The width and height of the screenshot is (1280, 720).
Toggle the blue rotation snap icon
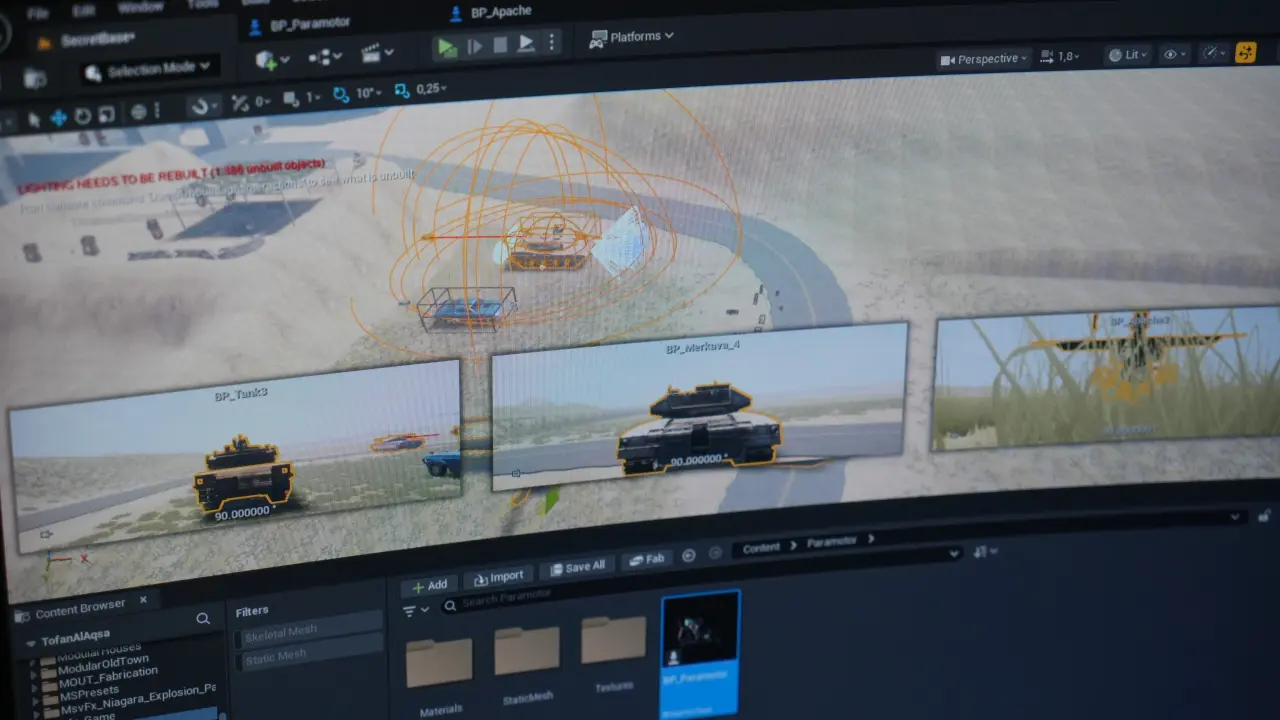(x=341, y=95)
